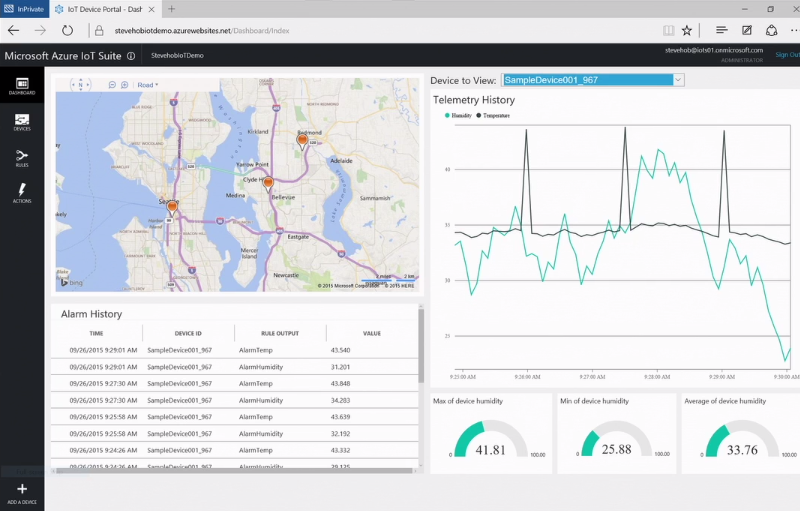Open the Devices sidebar section
This screenshot has width=800, height=511.
tap(21, 122)
